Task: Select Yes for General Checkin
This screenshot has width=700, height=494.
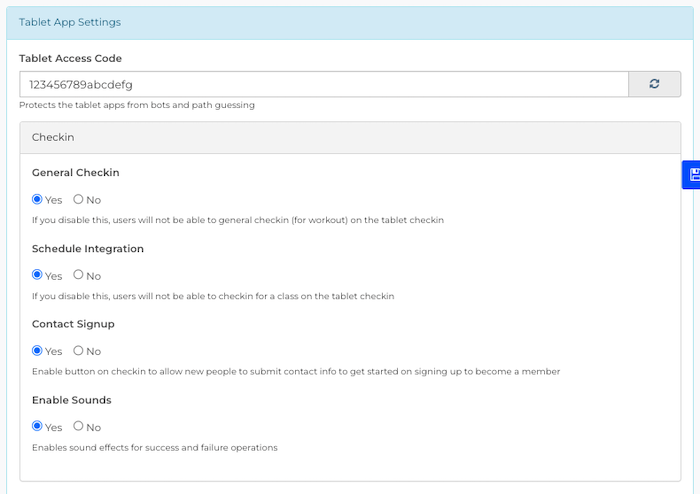Action: [x=38, y=199]
